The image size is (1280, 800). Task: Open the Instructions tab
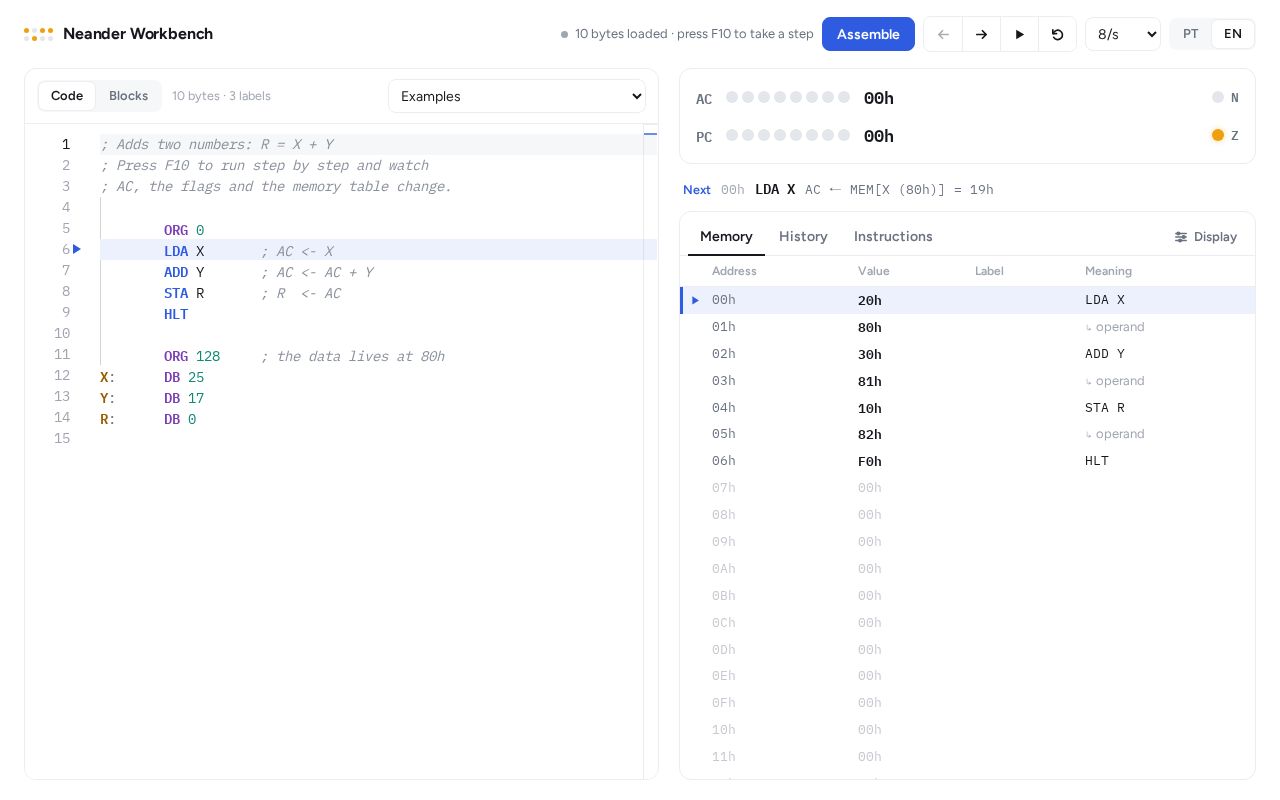pyautogui.click(x=893, y=237)
